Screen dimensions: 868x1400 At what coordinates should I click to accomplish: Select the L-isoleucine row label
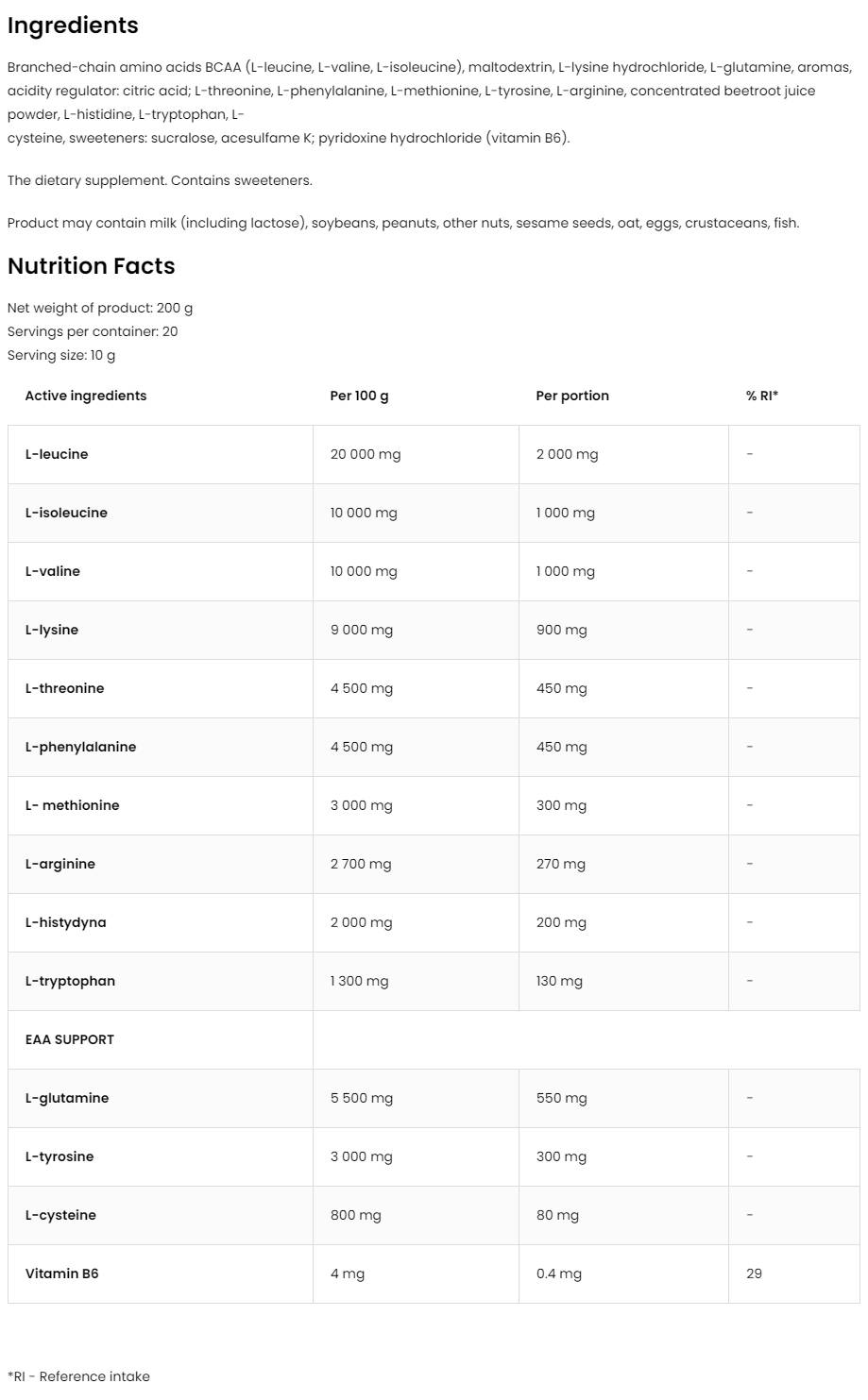[x=66, y=513]
